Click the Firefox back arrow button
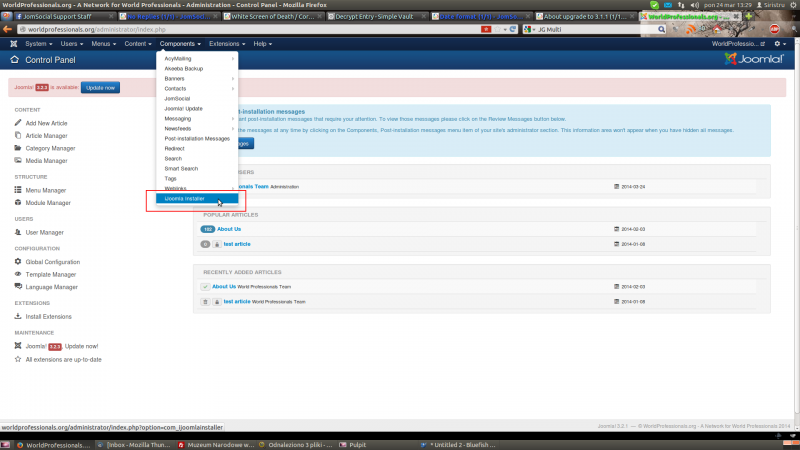The image size is (800, 450). [x=7, y=30]
